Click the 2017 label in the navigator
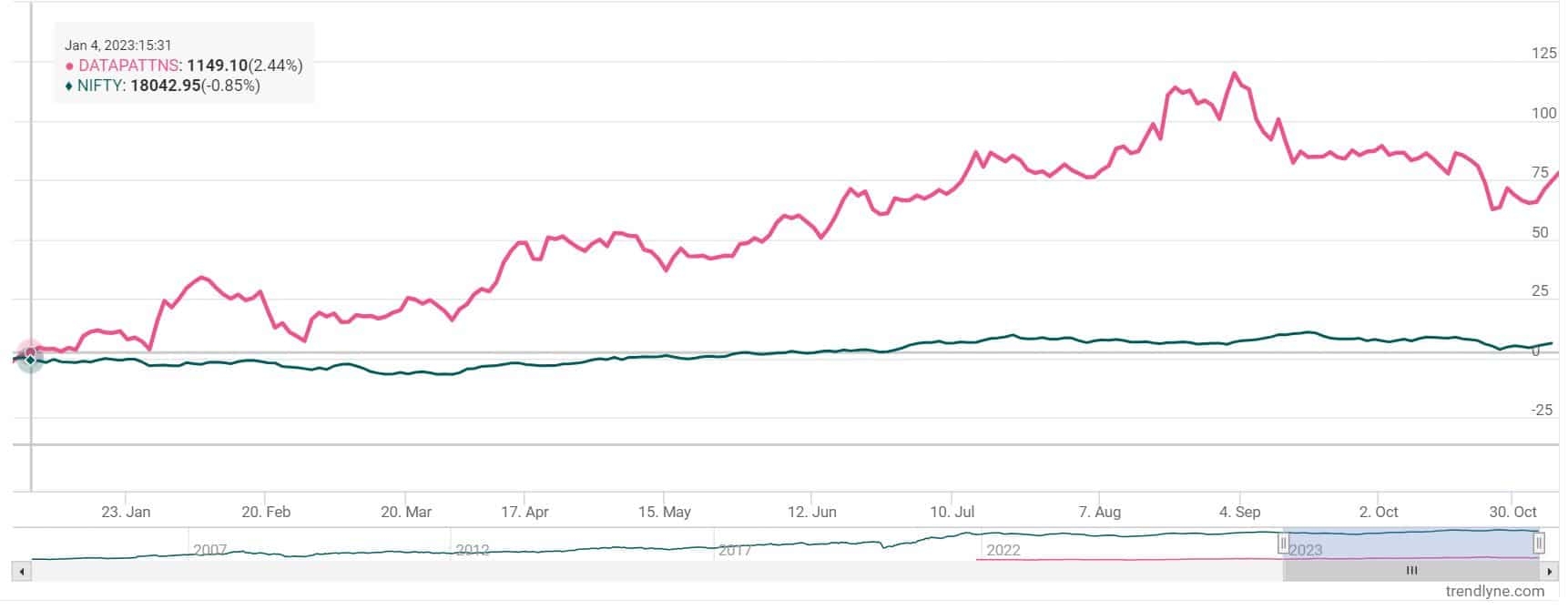Image resolution: width=1568 pixels, height=610 pixels. pyautogui.click(x=735, y=550)
